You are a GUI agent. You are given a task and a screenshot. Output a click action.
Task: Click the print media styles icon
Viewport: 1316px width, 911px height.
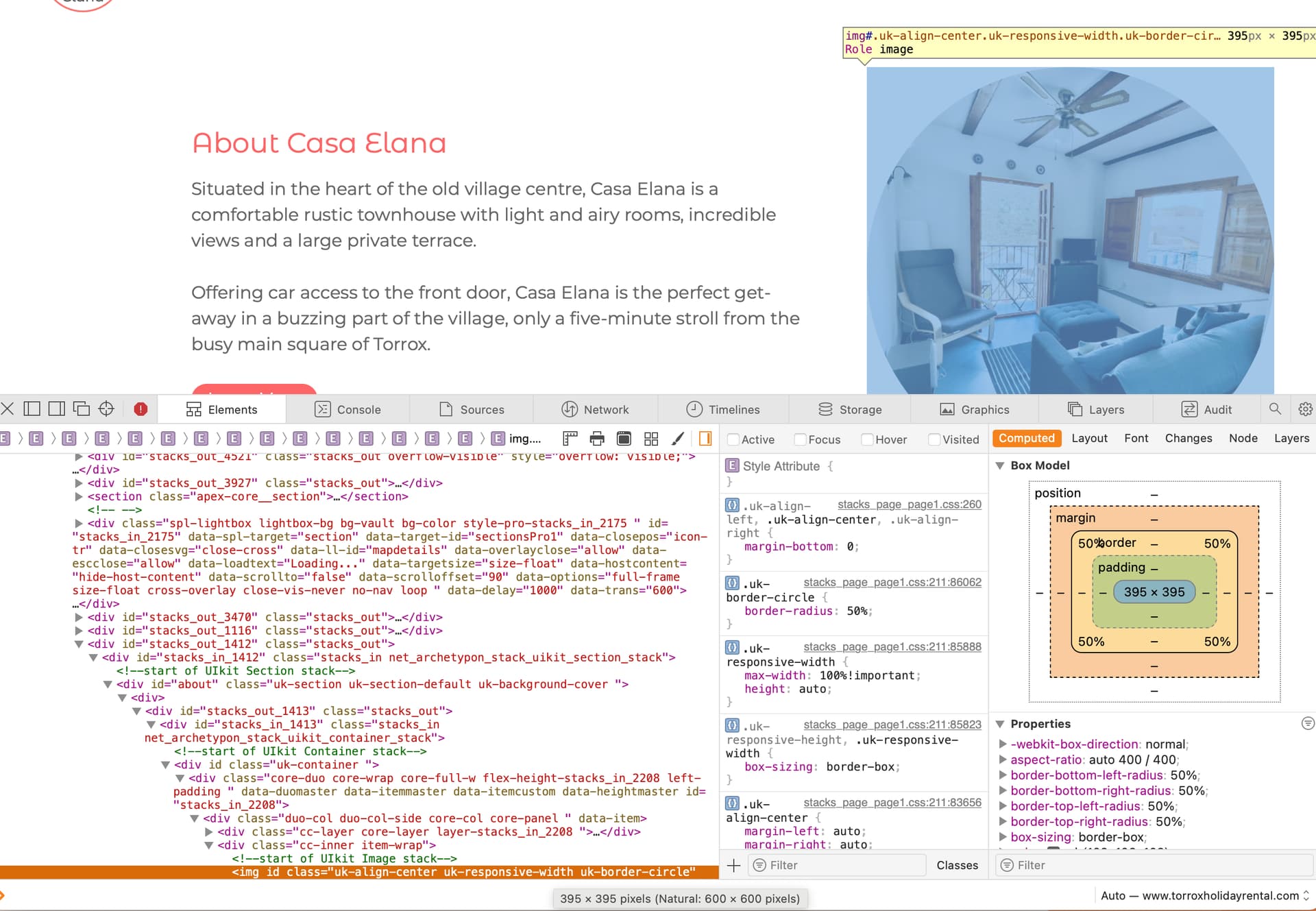[597, 439]
